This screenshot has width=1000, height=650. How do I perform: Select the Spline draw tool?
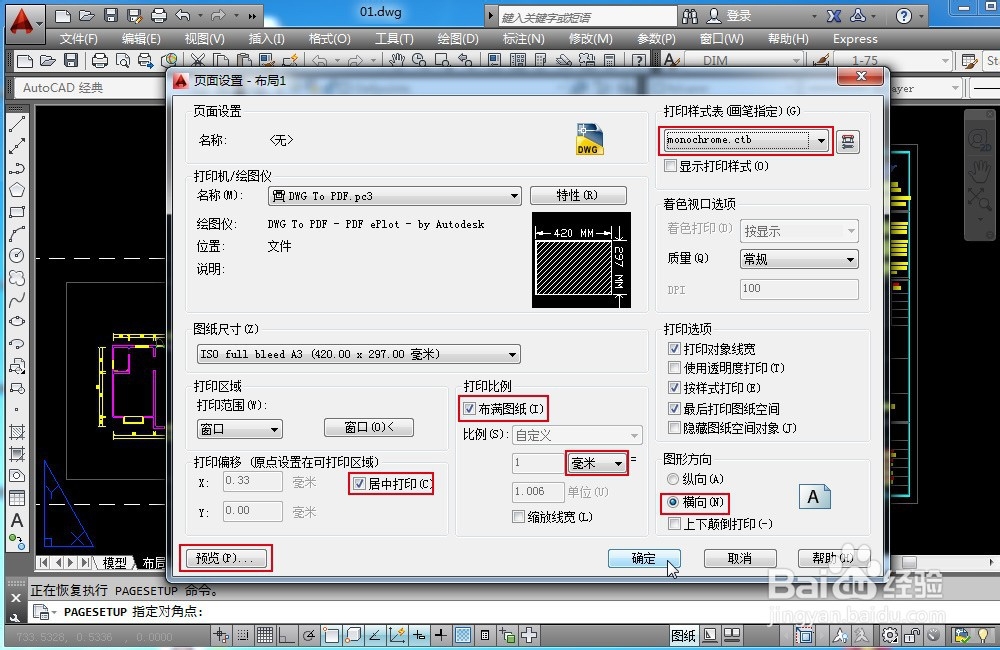click(17, 299)
